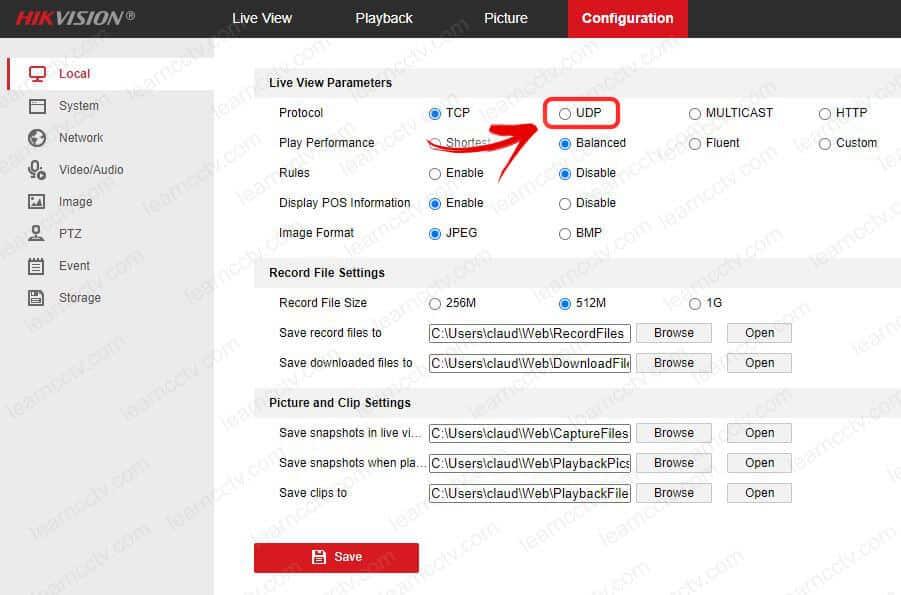Choose MULTICAST protocol option
The image size is (901, 595).
click(x=695, y=113)
